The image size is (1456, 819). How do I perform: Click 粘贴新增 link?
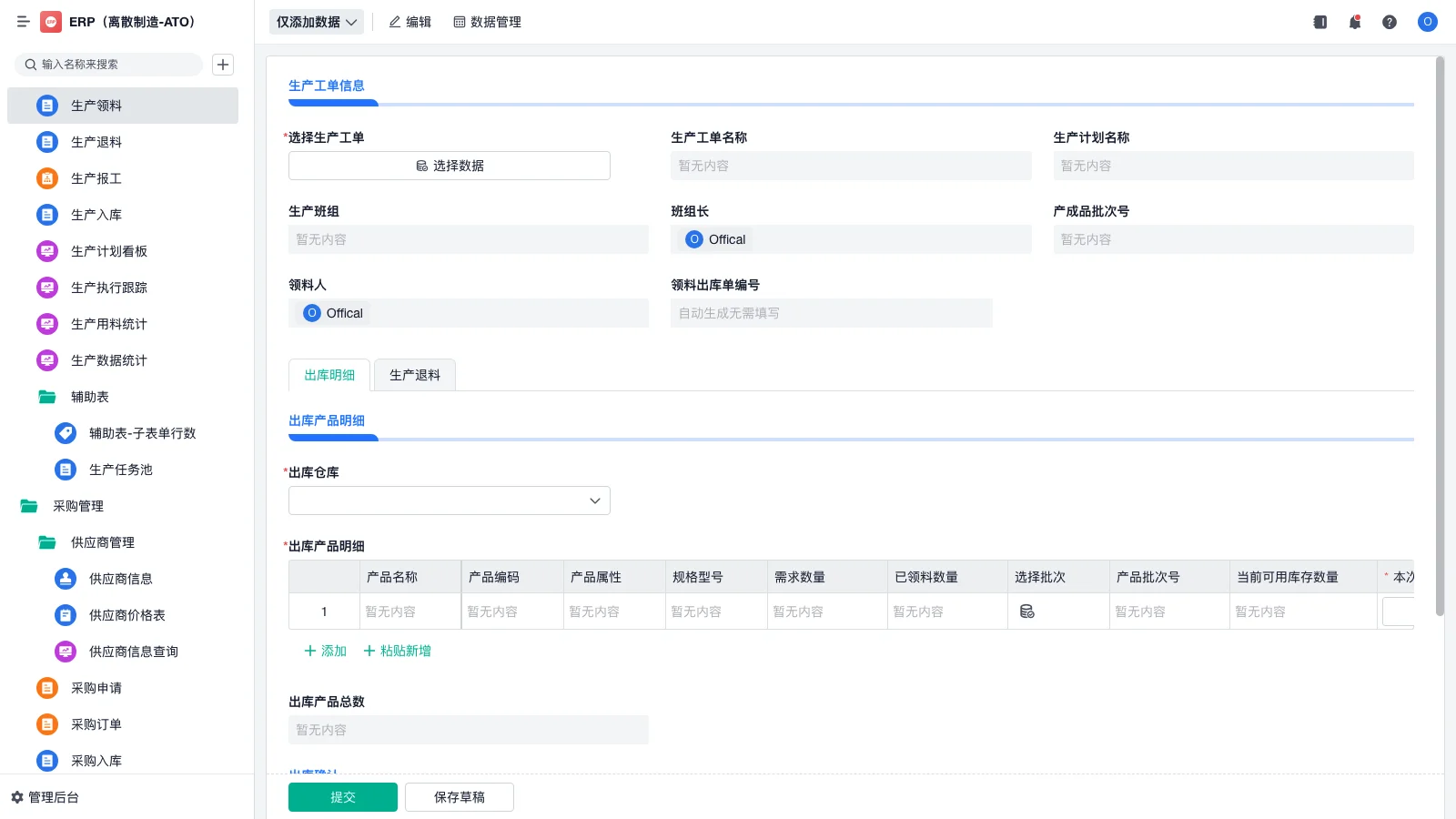click(397, 651)
